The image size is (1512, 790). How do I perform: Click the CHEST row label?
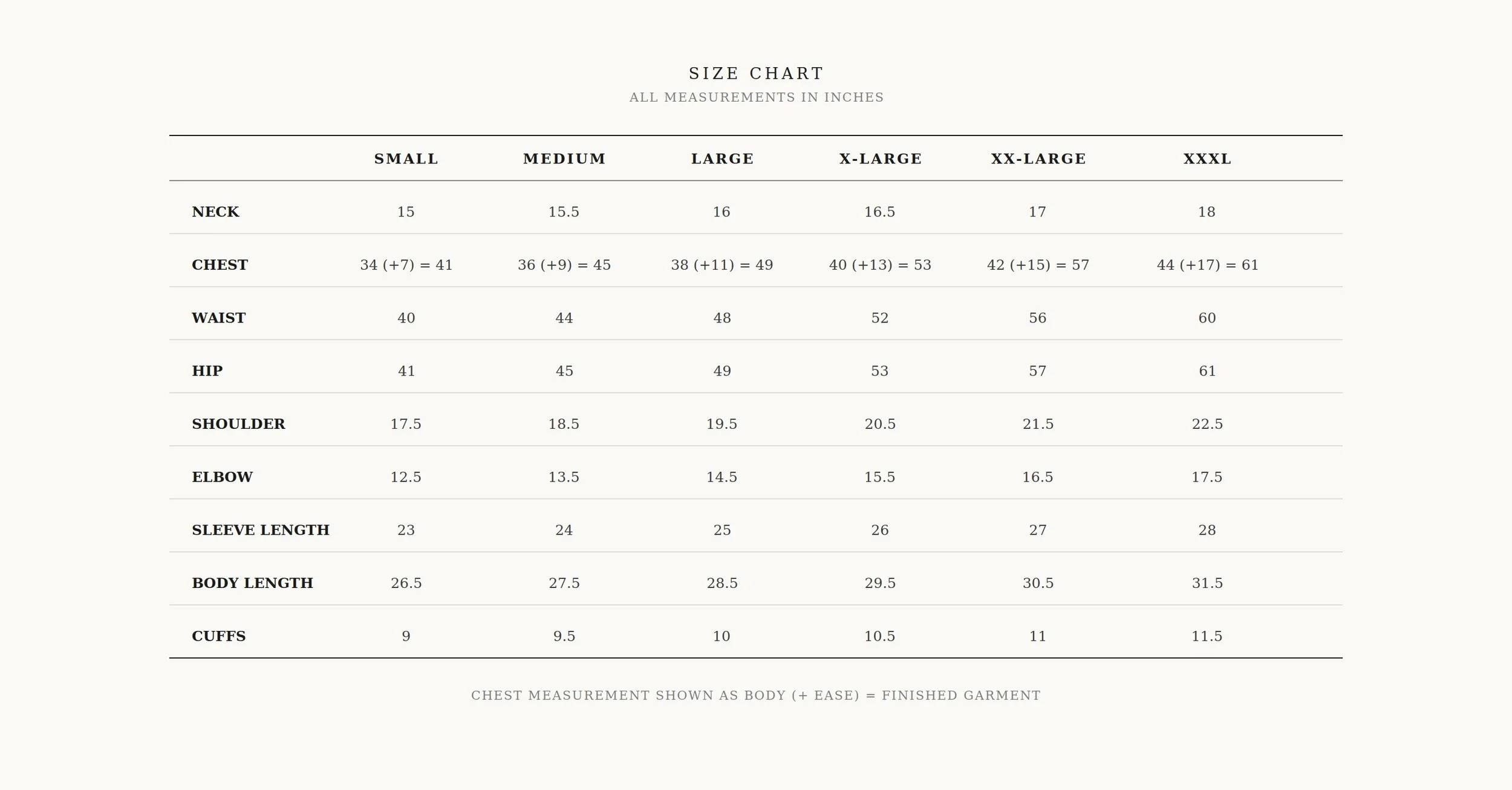[x=220, y=265]
